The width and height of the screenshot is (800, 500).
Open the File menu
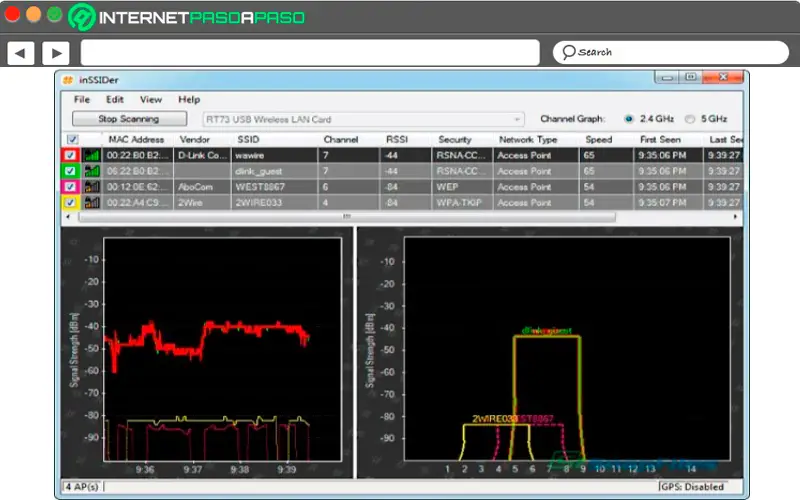pos(82,99)
